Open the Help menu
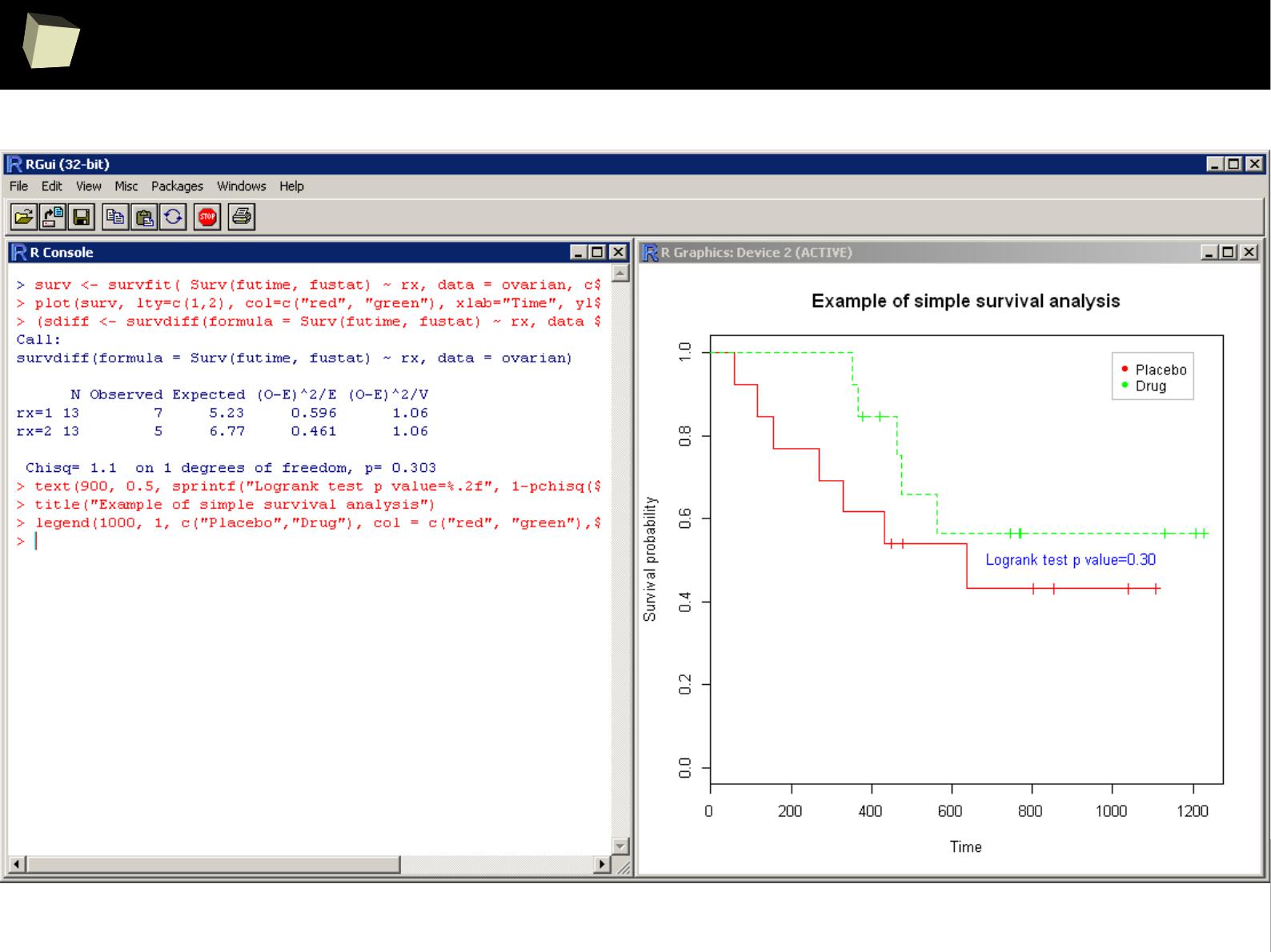This screenshot has height=952, width=1271. pyautogui.click(x=291, y=186)
